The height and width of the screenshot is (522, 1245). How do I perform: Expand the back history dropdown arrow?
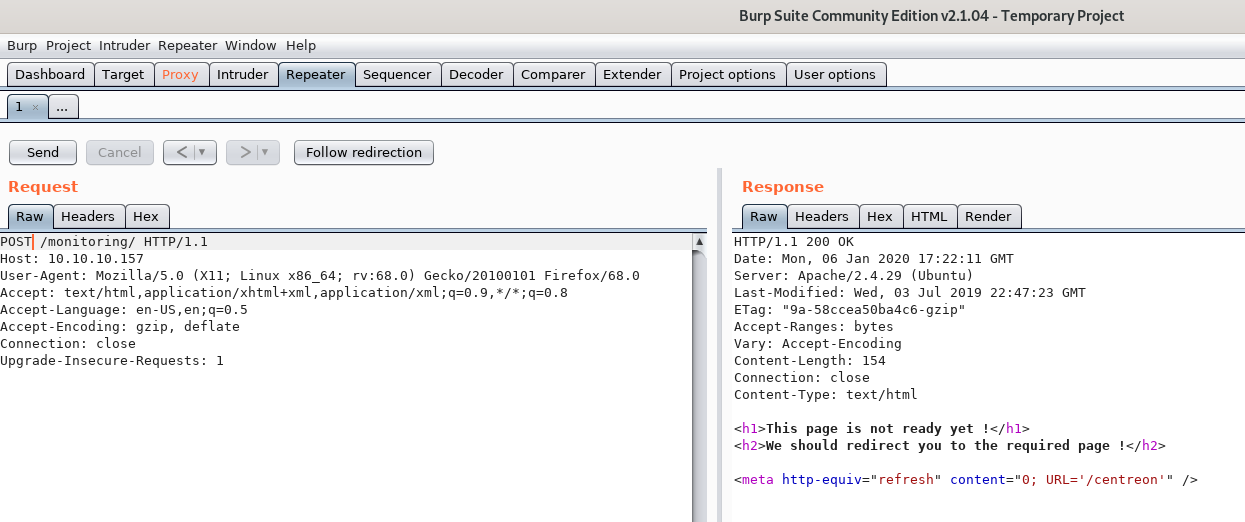click(x=203, y=152)
